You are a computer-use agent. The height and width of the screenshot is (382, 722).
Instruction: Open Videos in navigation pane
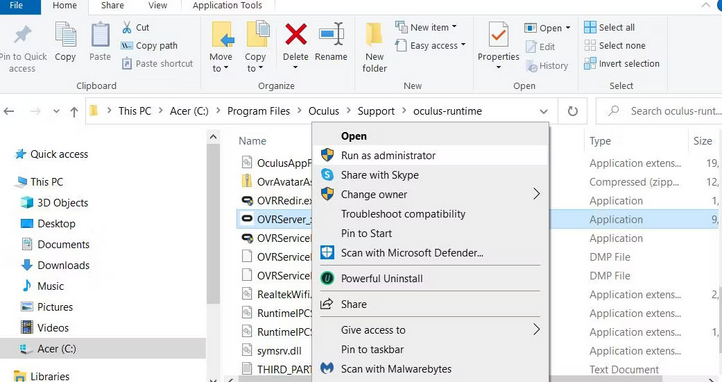coord(45,328)
